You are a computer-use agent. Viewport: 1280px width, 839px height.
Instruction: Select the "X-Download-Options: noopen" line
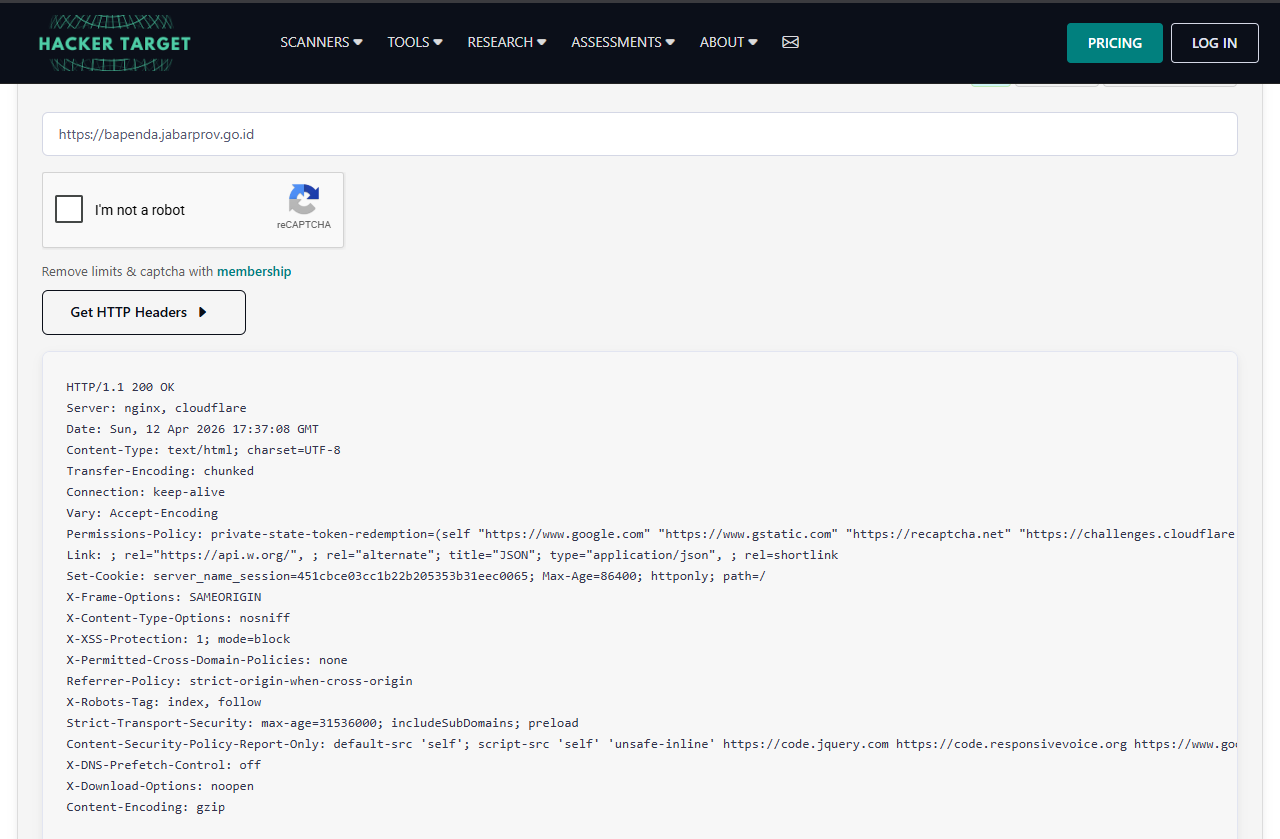[x=160, y=786]
